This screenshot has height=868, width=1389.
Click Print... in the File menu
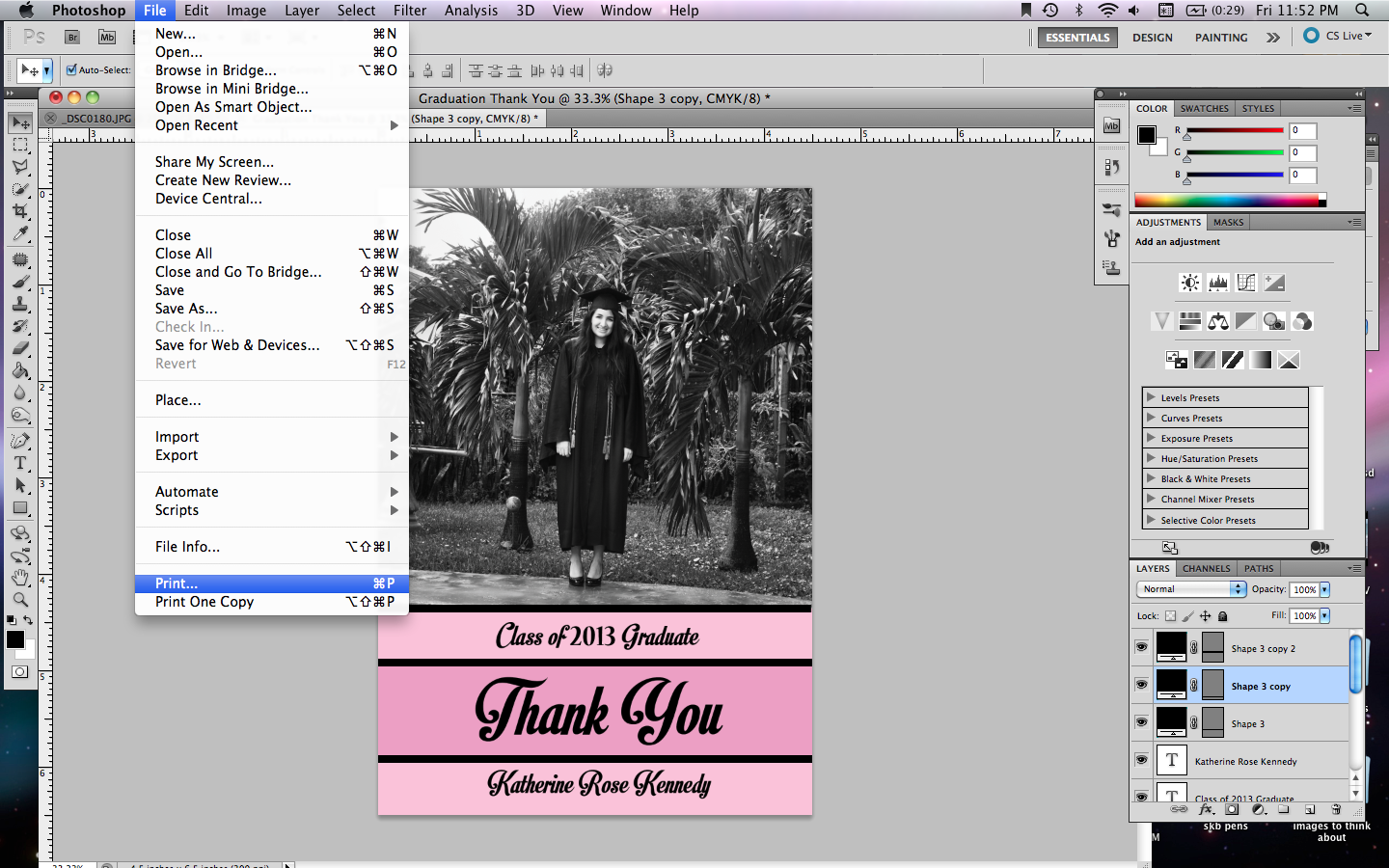pos(272,583)
